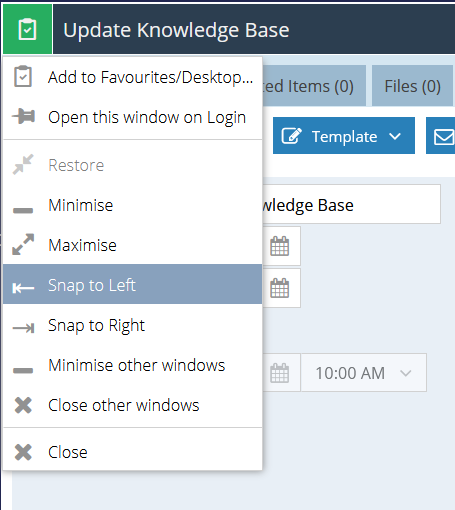Switch to the Items (0) tab
Image resolution: width=455 pixels, height=510 pixels.
click(x=313, y=86)
